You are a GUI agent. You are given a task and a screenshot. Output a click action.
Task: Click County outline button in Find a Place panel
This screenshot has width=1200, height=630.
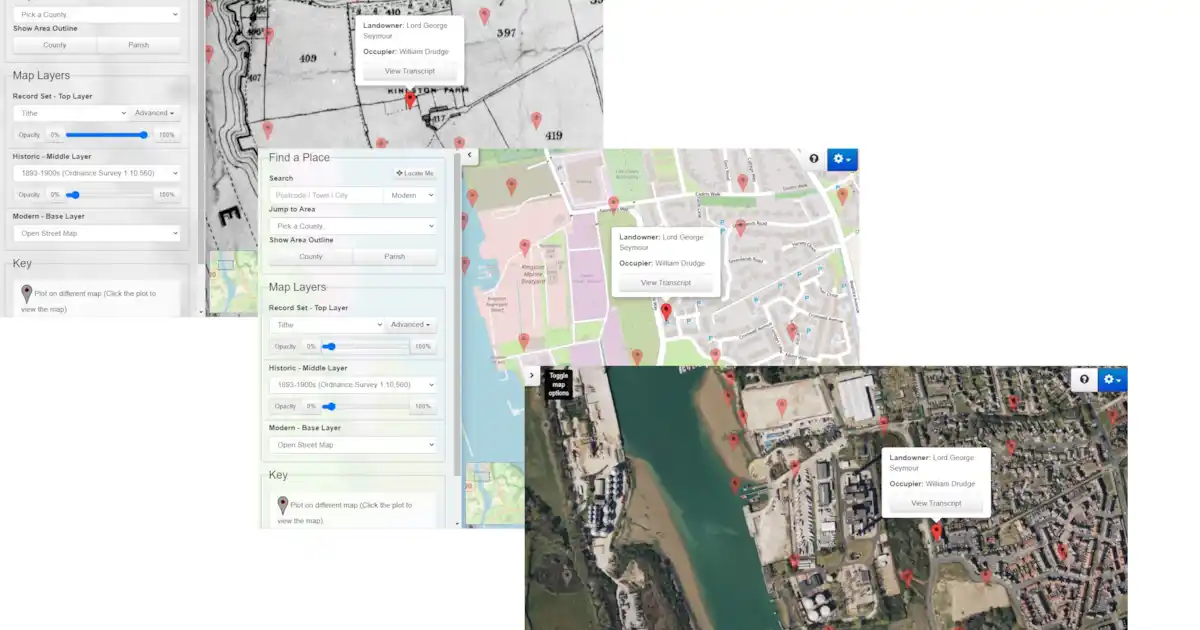click(x=311, y=256)
